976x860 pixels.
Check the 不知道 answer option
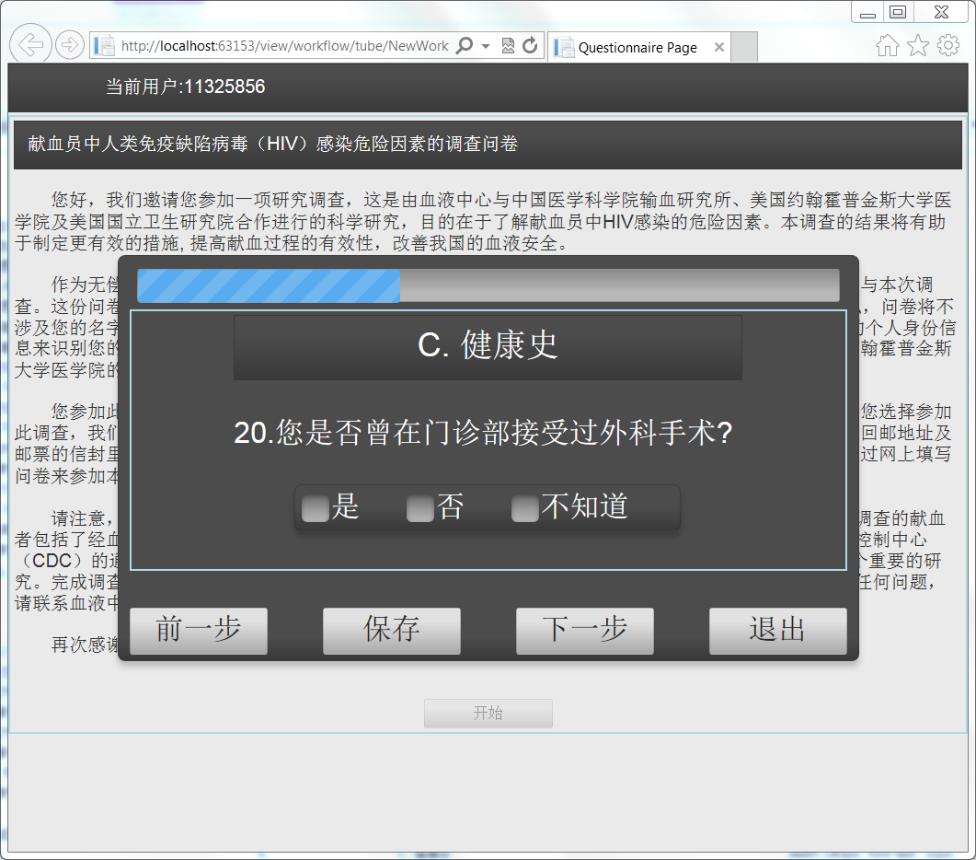click(525, 509)
